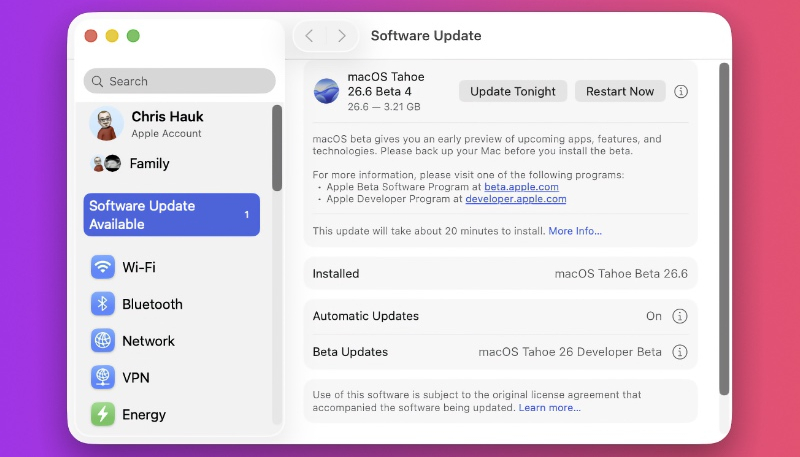Image resolution: width=800 pixels, height=457 pixels.
Task: Click Learn more… license link
Action: point(549,408)
